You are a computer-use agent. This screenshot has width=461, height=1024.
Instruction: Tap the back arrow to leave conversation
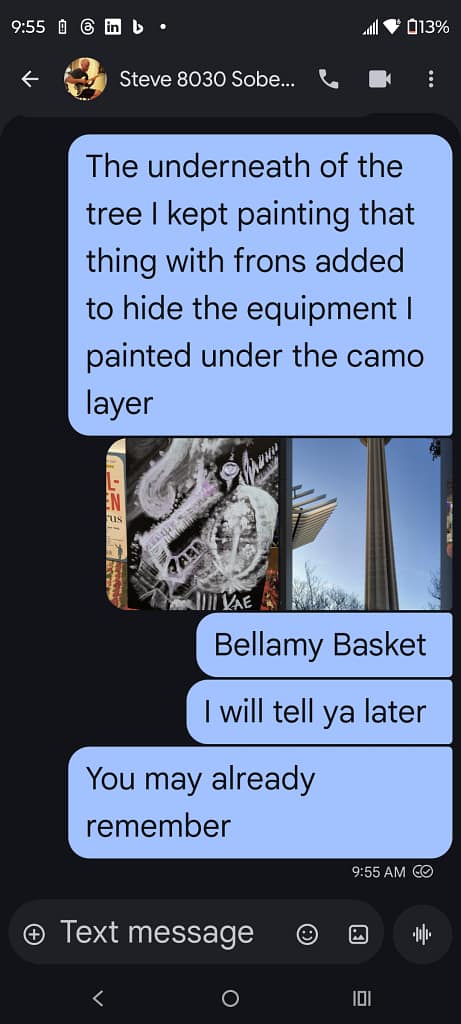29,79
